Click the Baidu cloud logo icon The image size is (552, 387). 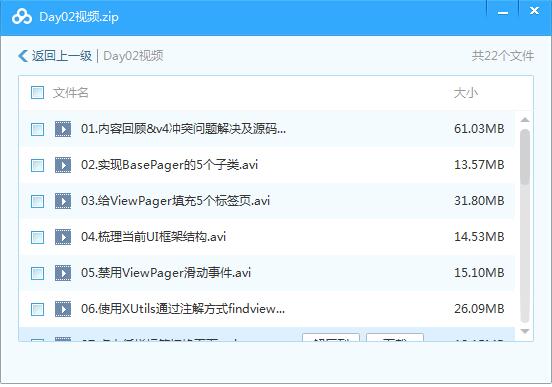click(x=21, y=17)
